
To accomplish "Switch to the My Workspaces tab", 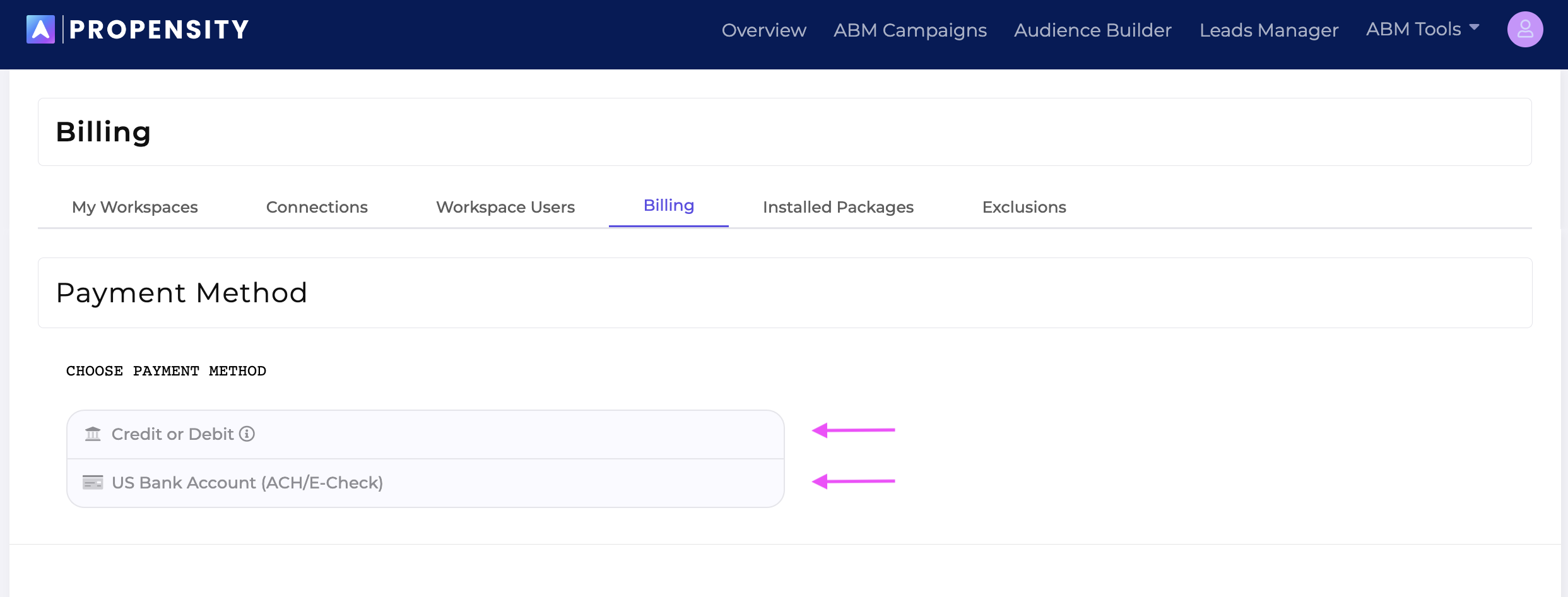I will (x=135, y=207).
